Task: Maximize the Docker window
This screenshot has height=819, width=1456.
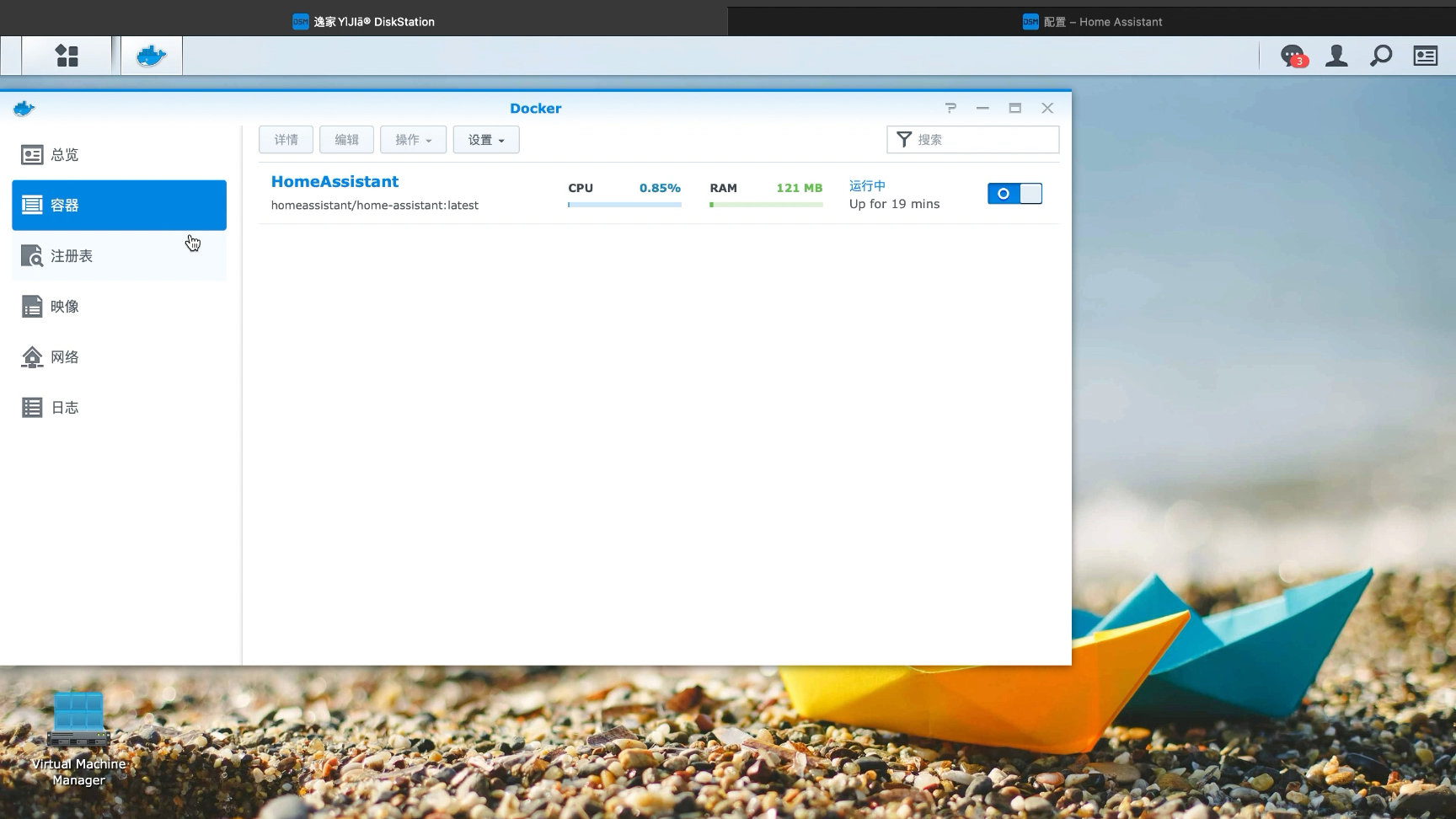Action: (1015, 108)
